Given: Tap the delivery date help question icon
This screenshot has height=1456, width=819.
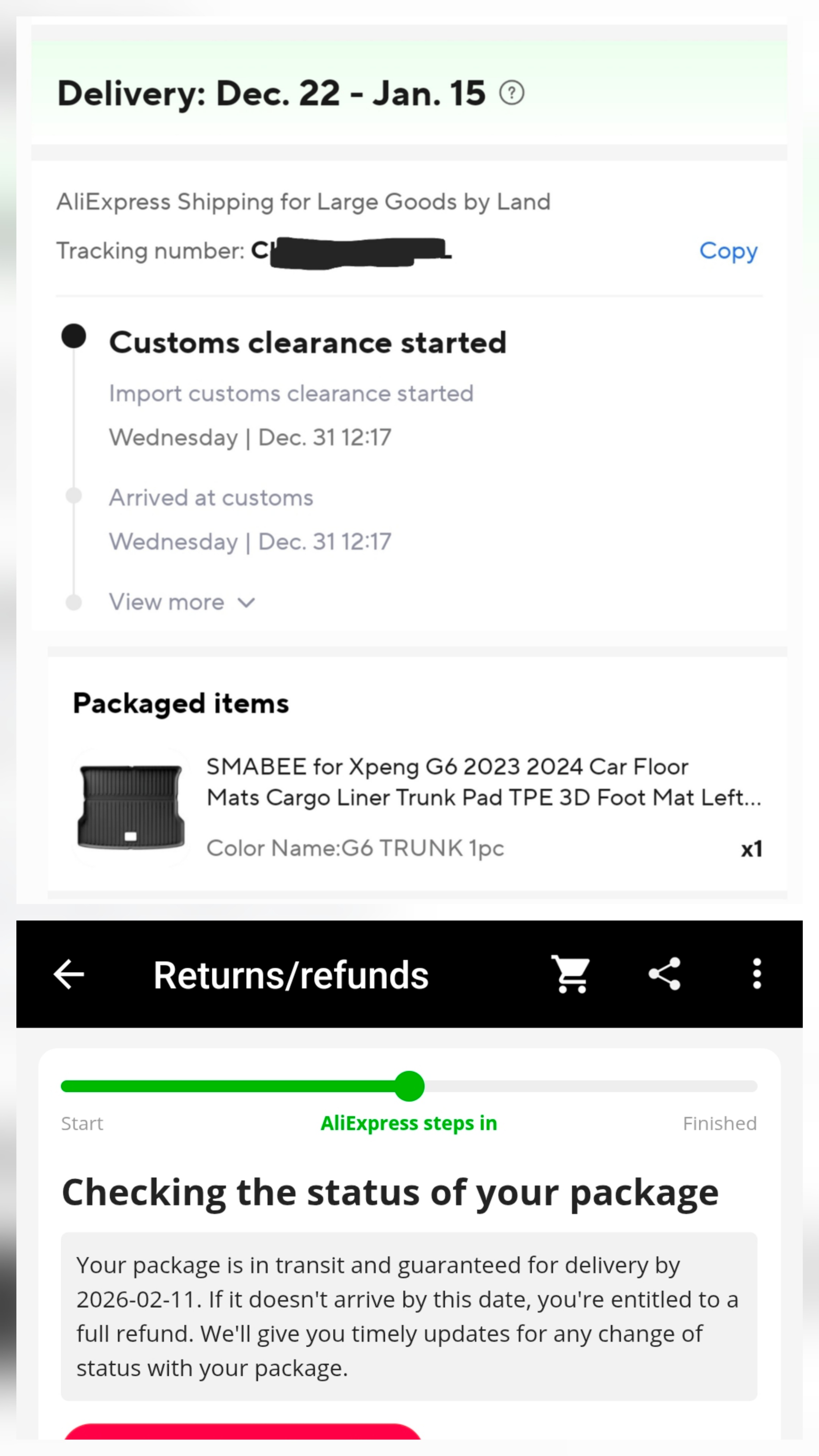Looking at the screenshot, I should pos(511,93).
